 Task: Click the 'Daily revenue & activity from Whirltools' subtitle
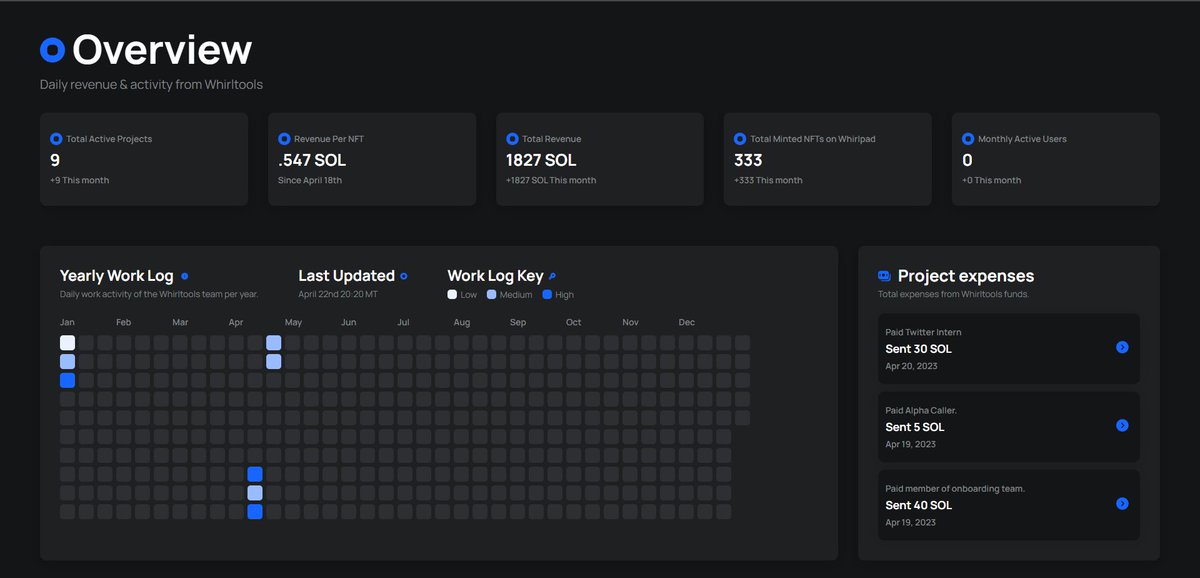151,85
